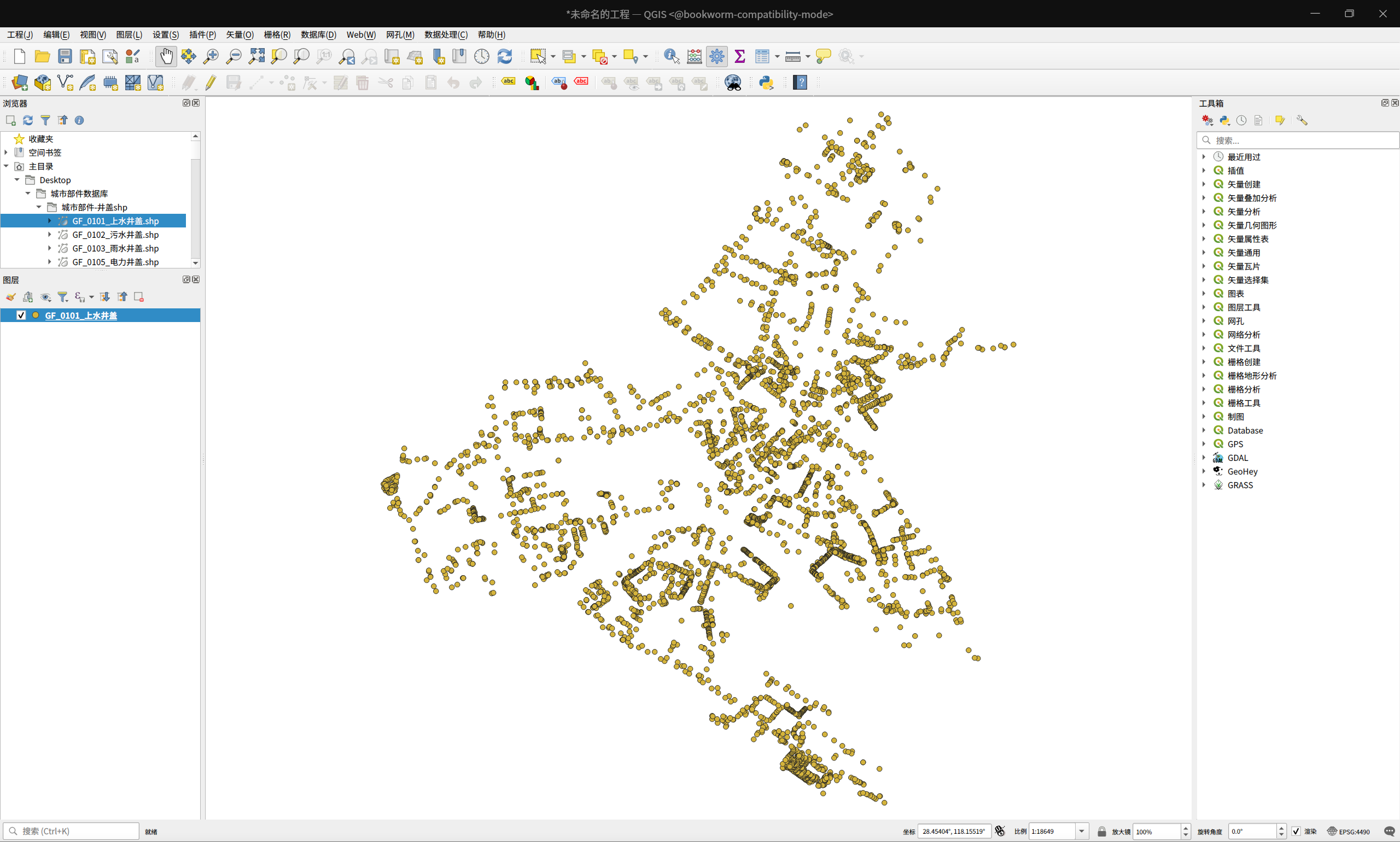Click the Zoom In magnifier tool
This screenshot has height=842, width=1400.
(x=211, y=56)
